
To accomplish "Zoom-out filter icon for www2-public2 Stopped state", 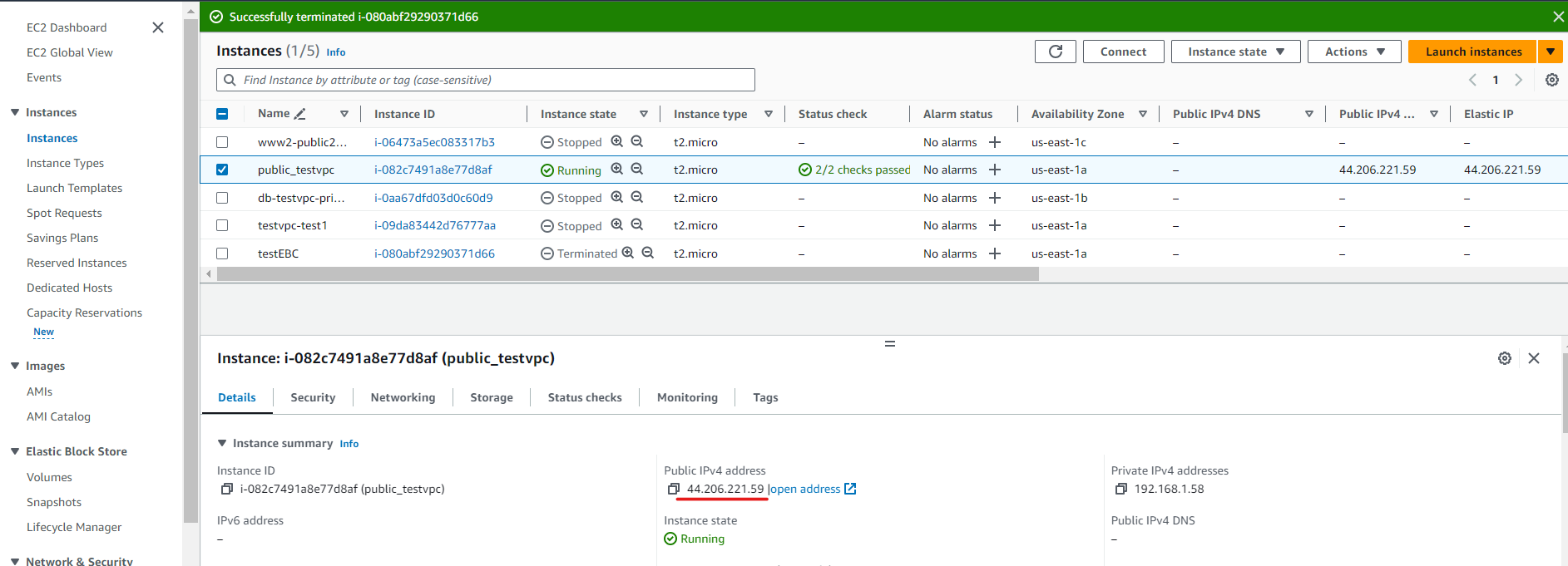I will [x=637, y=141].
